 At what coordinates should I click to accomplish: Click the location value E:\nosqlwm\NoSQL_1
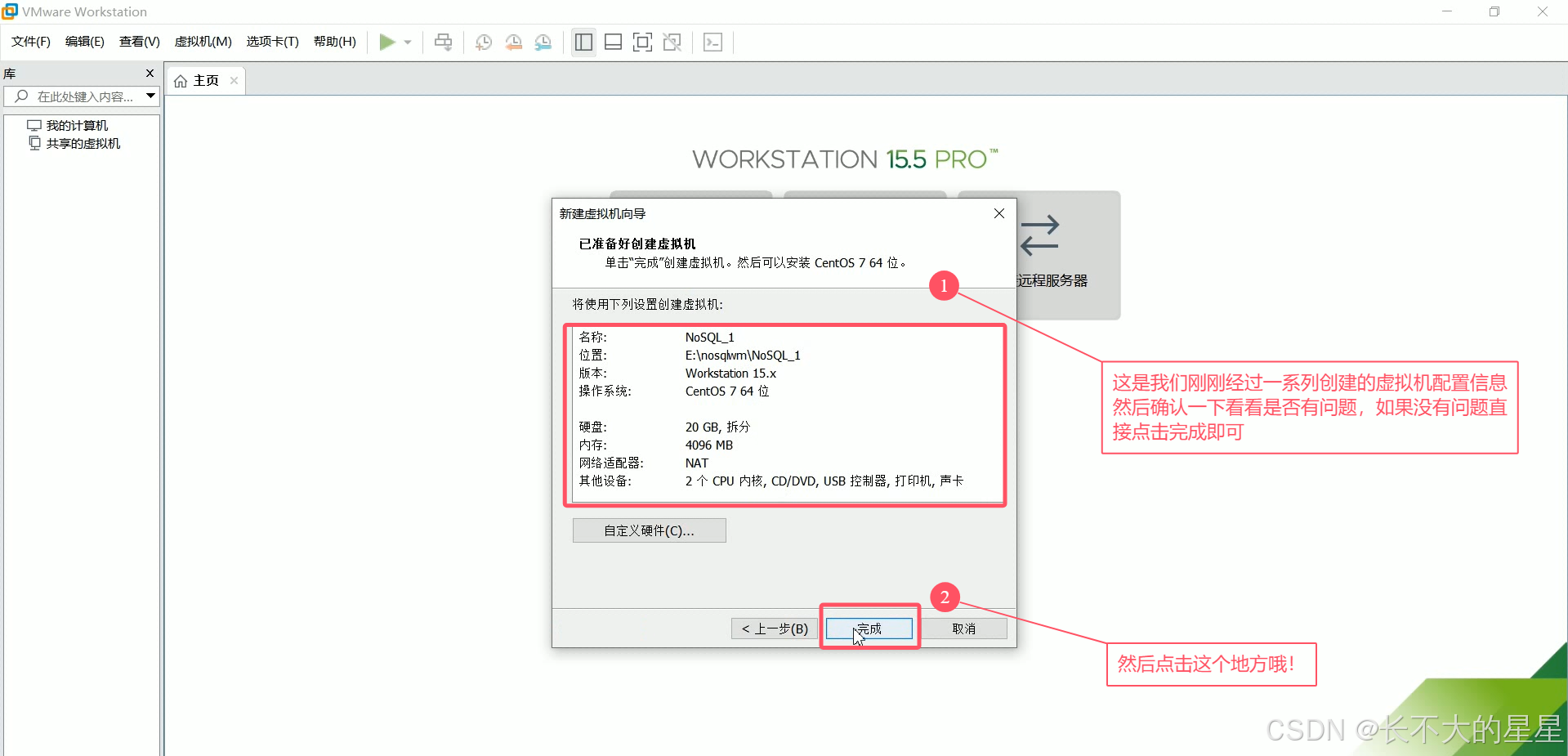(743, 355)
